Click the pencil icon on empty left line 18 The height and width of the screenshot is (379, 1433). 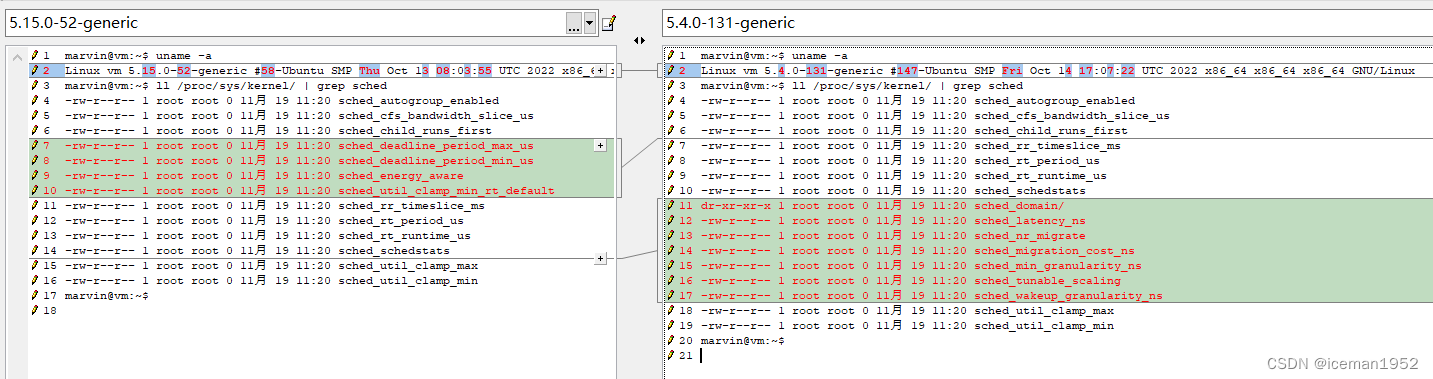click(x=35, y=311)
